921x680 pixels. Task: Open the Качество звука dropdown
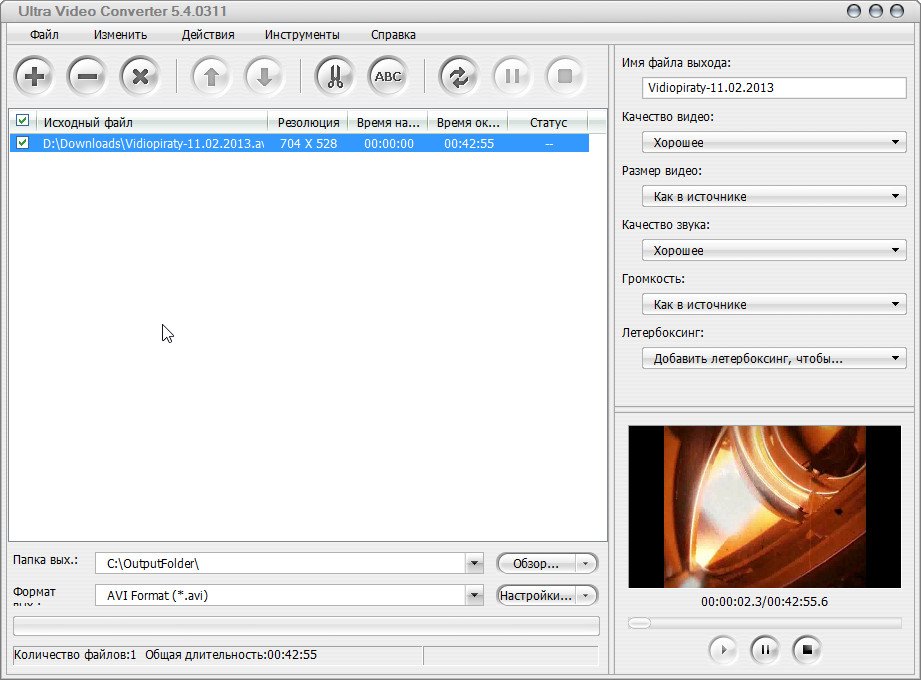tap(774, 250)
